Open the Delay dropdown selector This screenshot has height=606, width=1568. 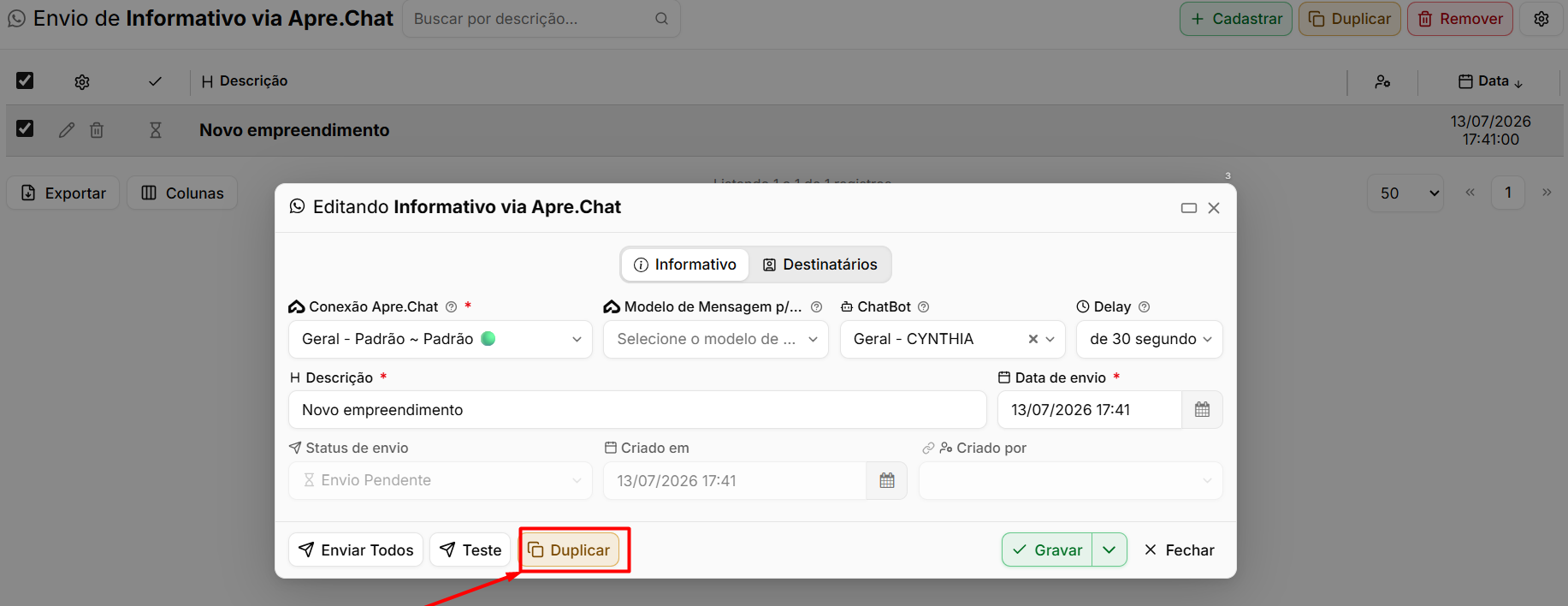tap(1150, 339)
